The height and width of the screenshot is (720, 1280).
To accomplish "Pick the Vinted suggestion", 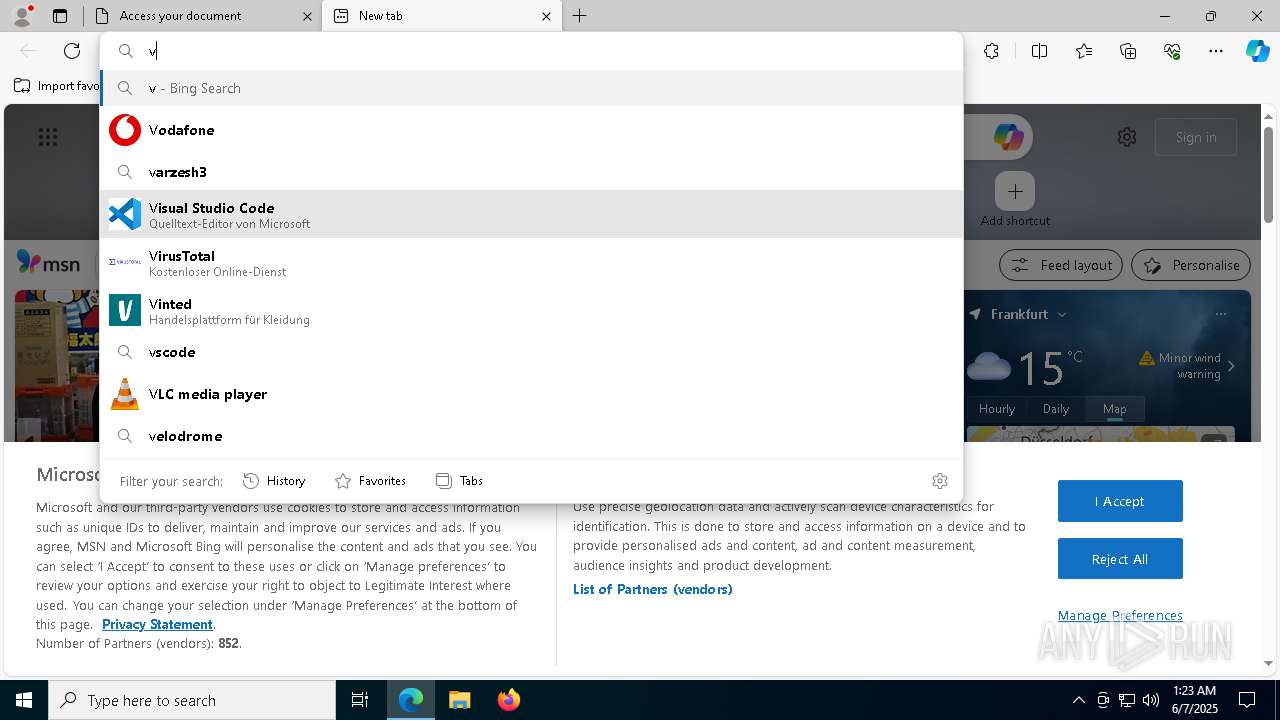I will (x=531, y=310).
